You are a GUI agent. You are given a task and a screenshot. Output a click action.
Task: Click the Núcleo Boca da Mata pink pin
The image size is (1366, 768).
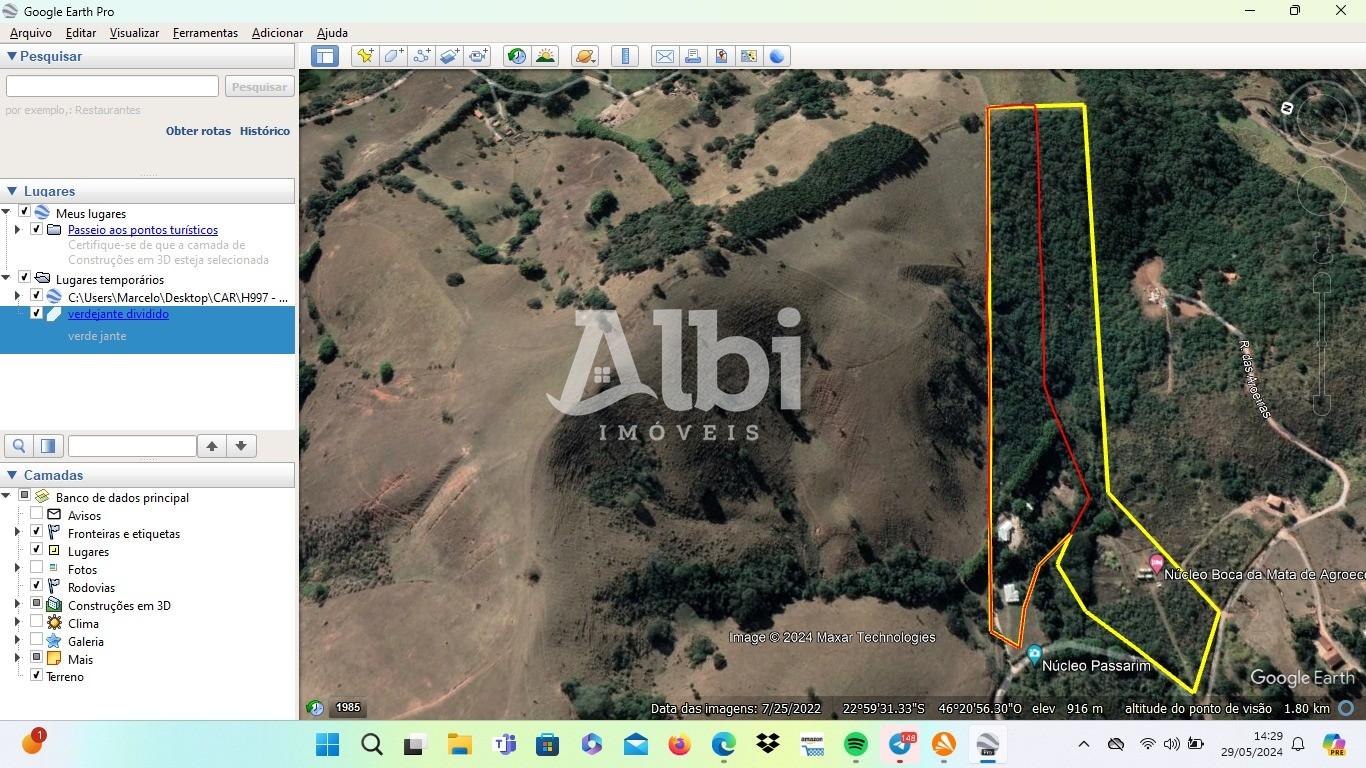click(1157, 565)
